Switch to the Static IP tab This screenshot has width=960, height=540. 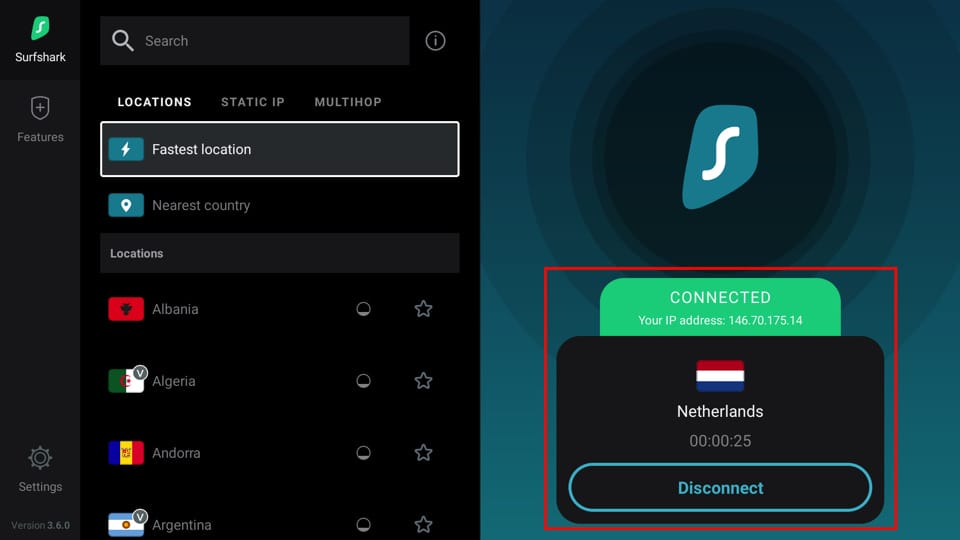(253, 102)
